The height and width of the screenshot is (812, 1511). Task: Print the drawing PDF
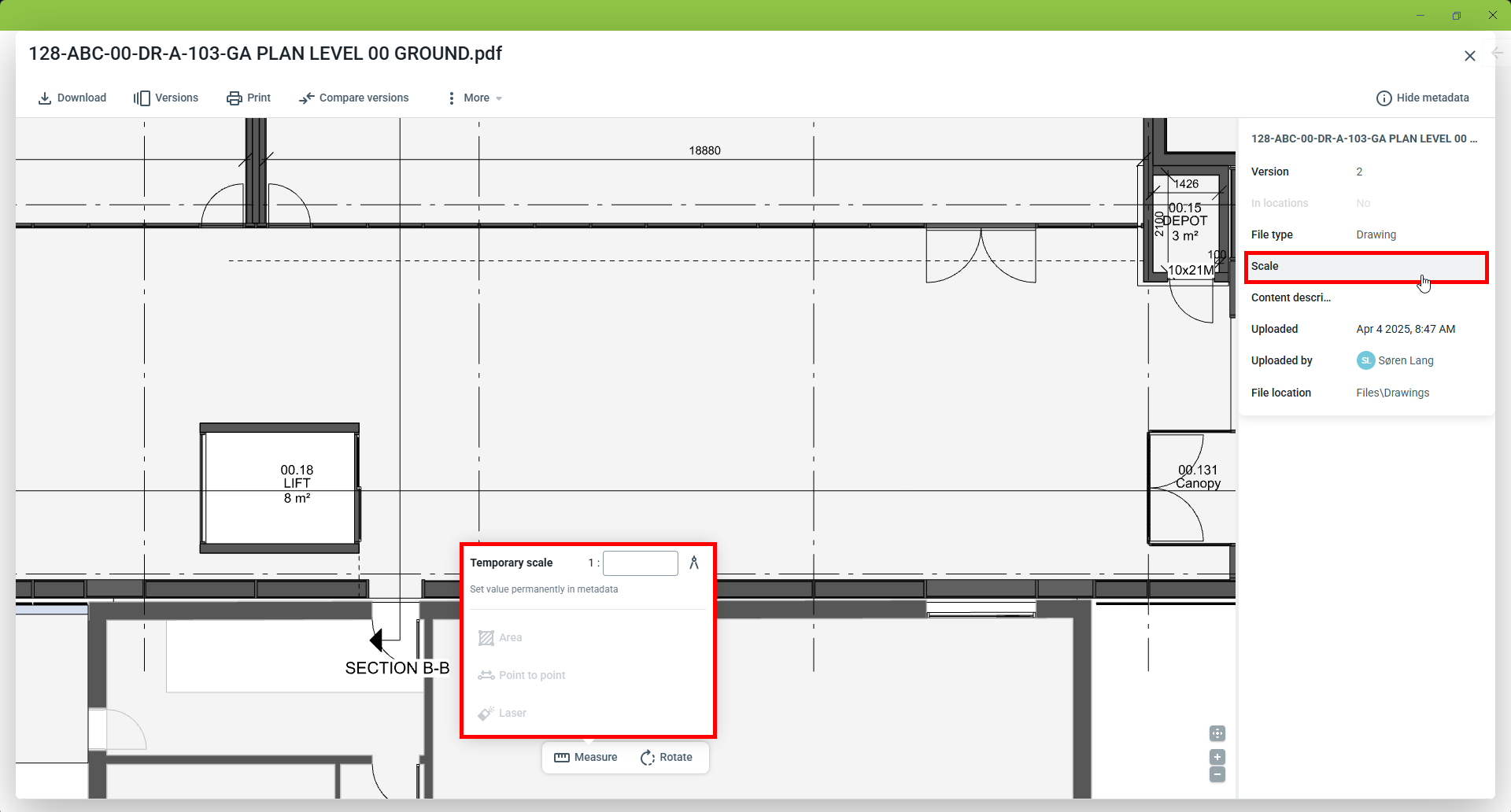(x=249, y=98)
